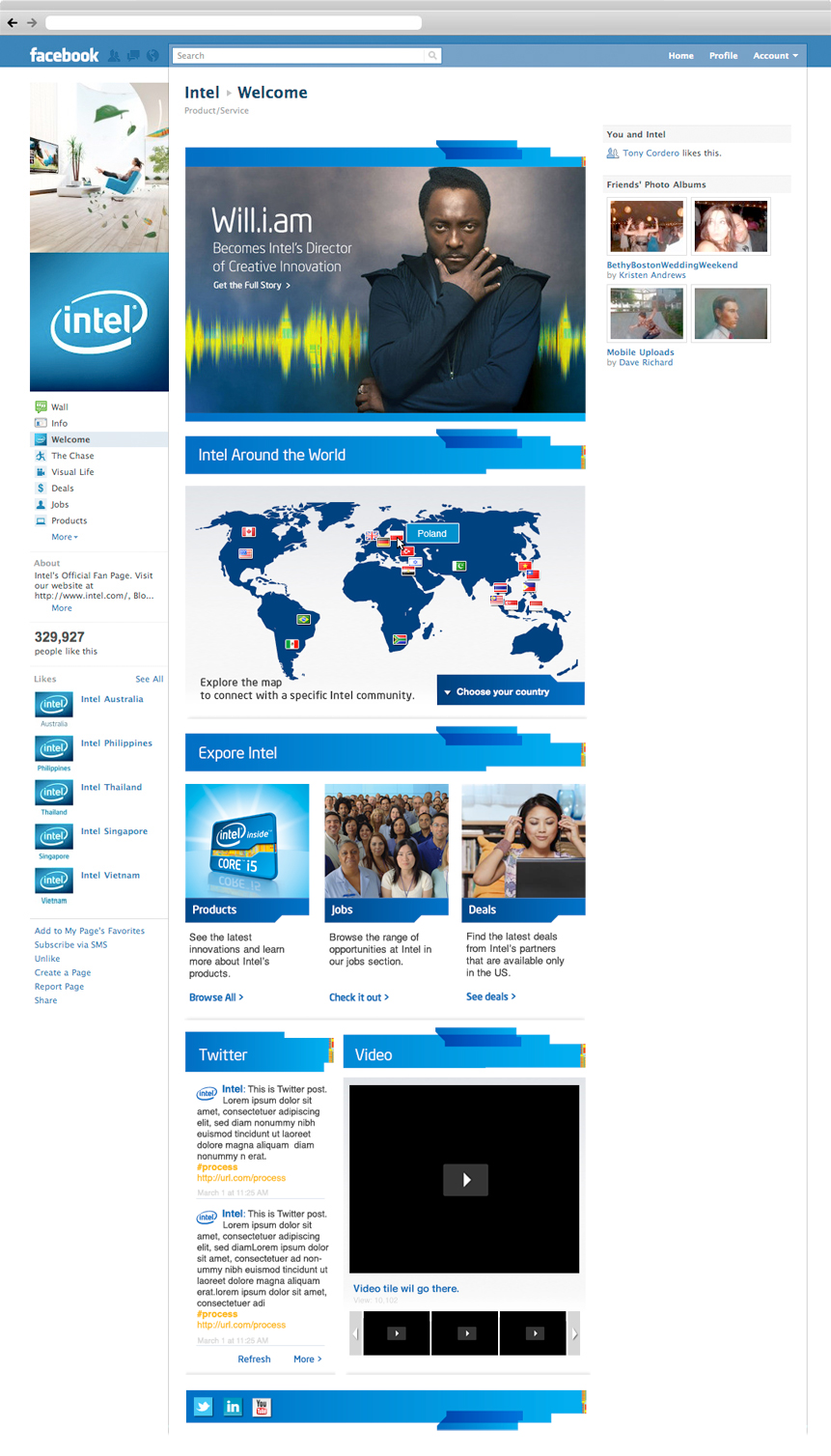This screenshot has width=831, height=1456.
Task: Click the LinkedIn icon in footer bar
Action: [x=233, y=1407]
